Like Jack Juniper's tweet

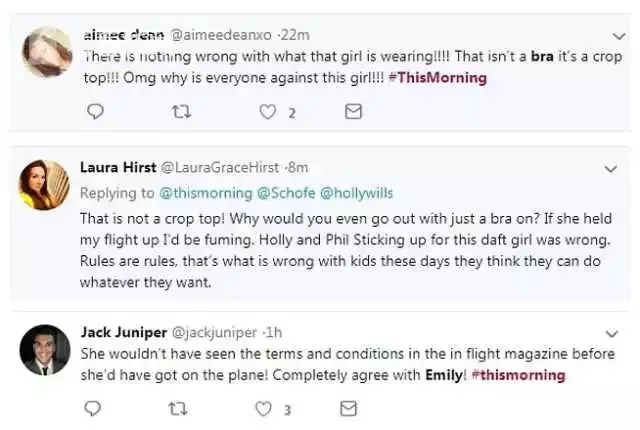(266, 408)
